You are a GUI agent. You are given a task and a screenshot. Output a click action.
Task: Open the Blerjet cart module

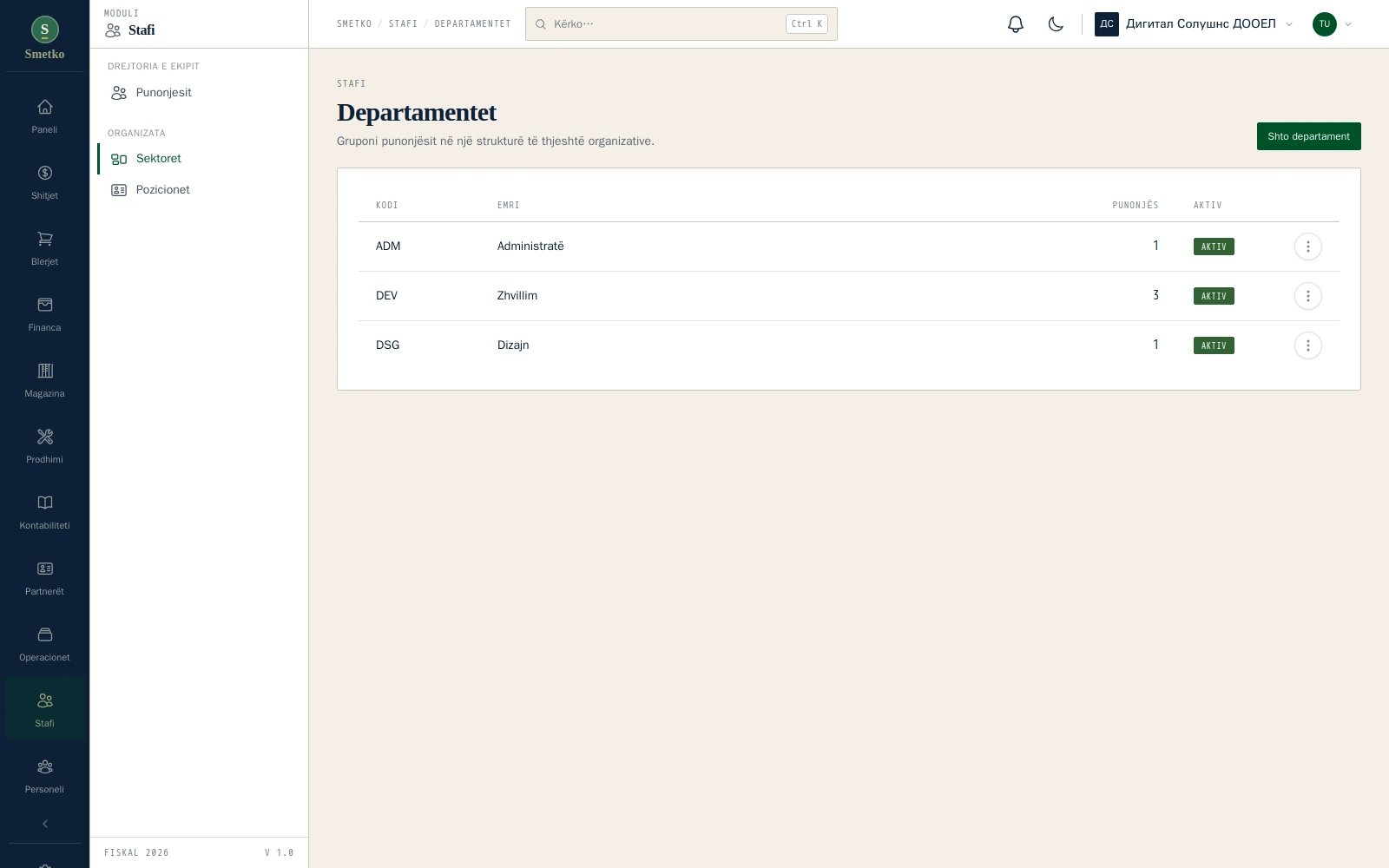coord(44,249)
